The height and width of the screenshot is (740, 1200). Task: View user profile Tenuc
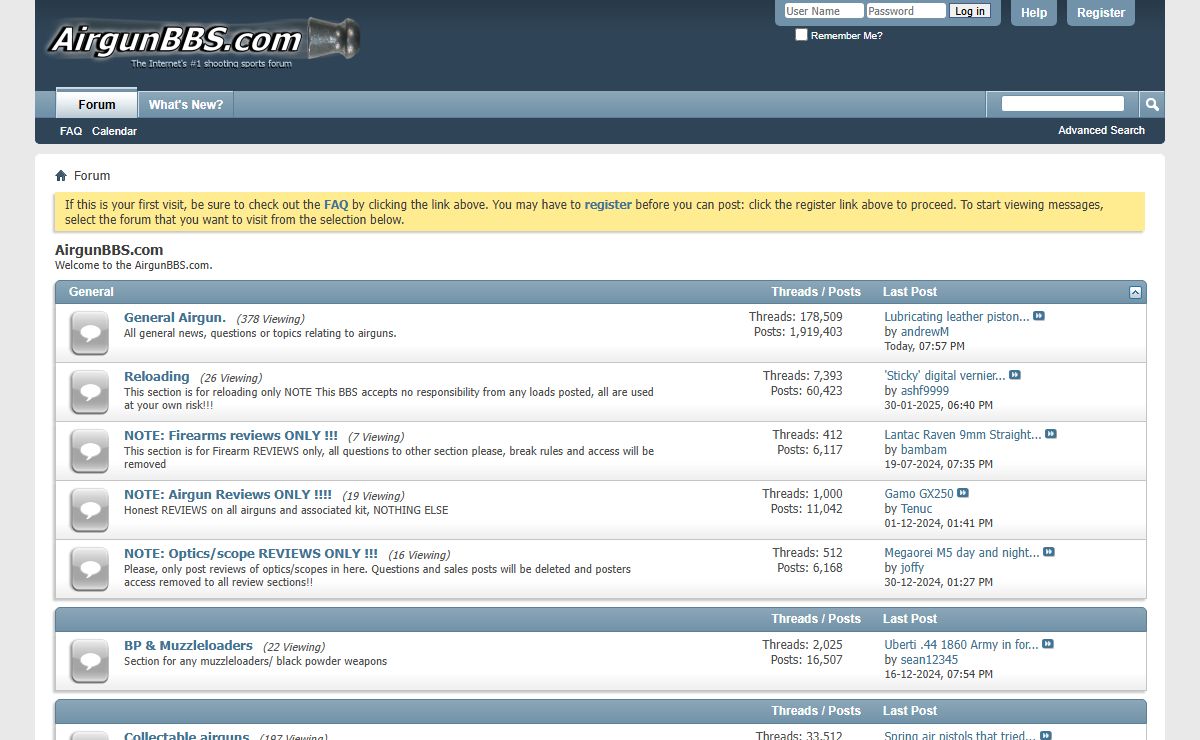point(917,508)
